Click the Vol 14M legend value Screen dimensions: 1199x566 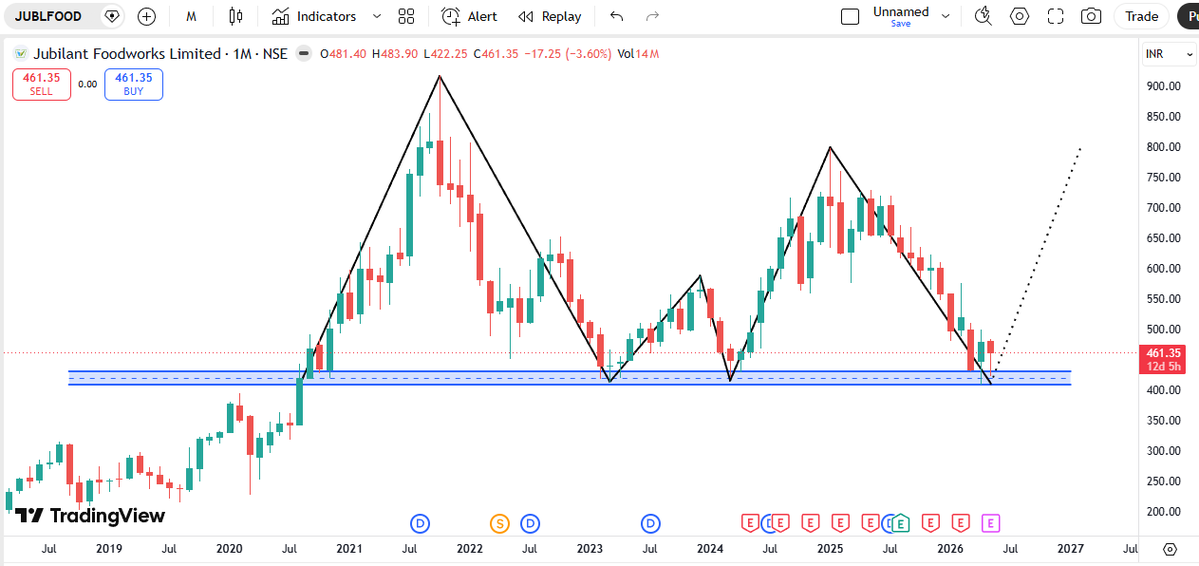click(638, 54)
